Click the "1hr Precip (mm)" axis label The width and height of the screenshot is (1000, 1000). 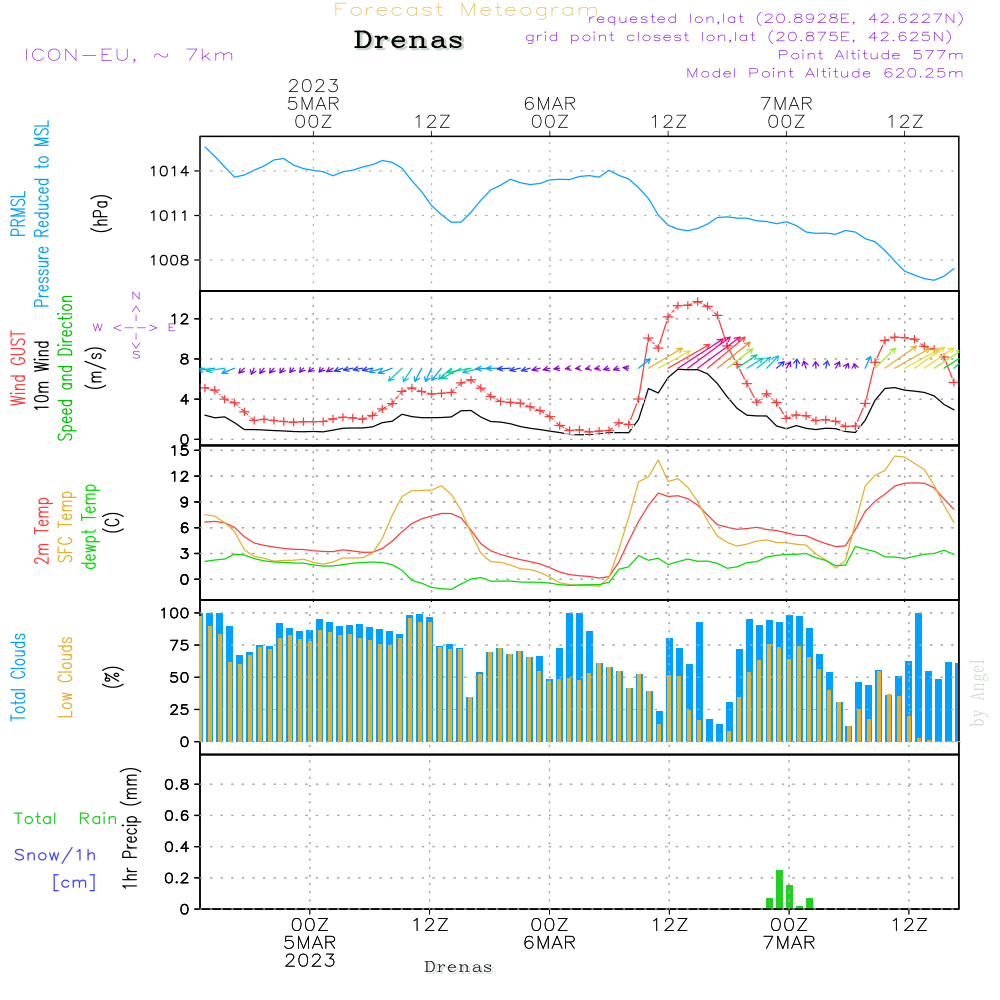[130, 828]
